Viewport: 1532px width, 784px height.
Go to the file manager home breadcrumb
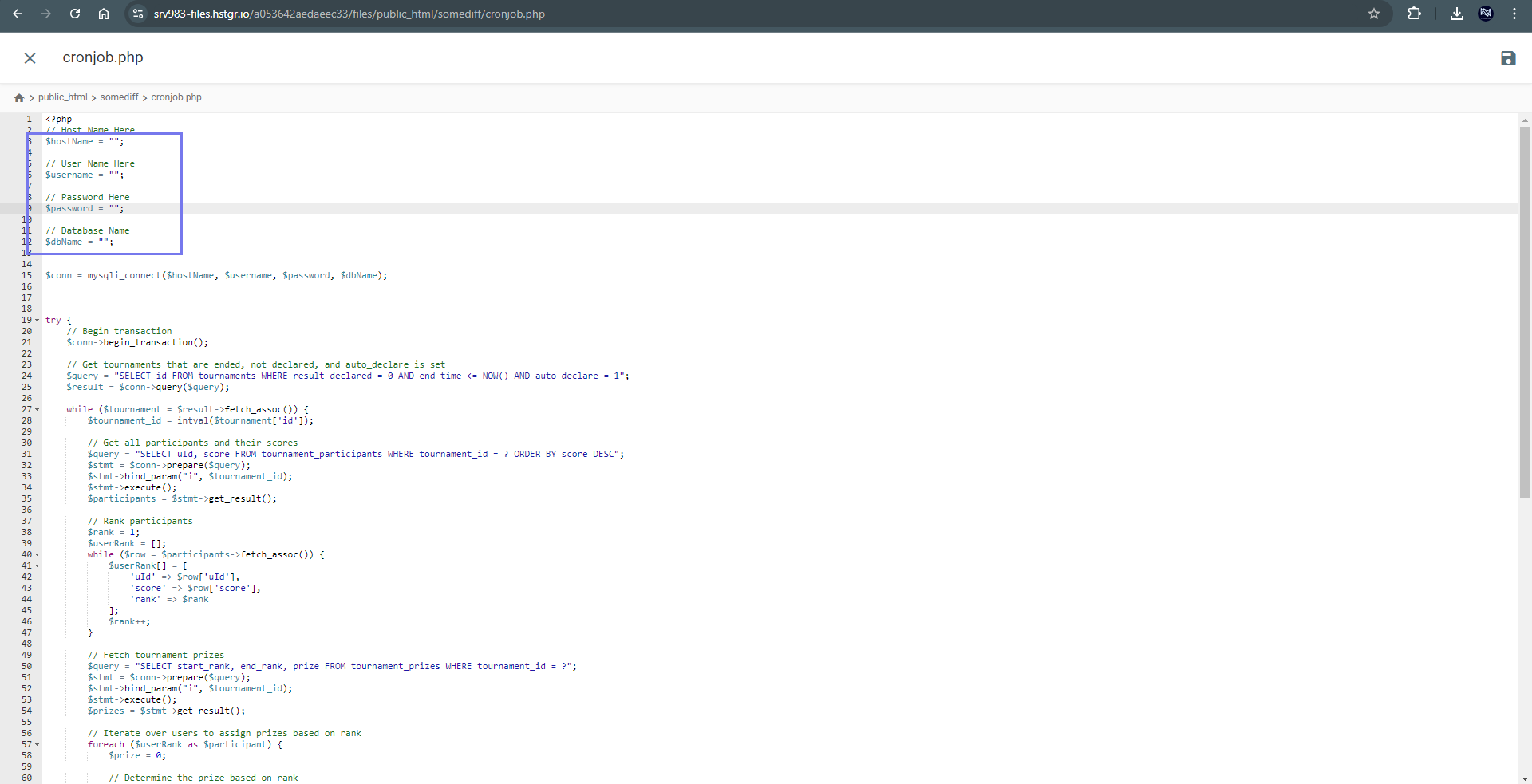tap(19, 98)
